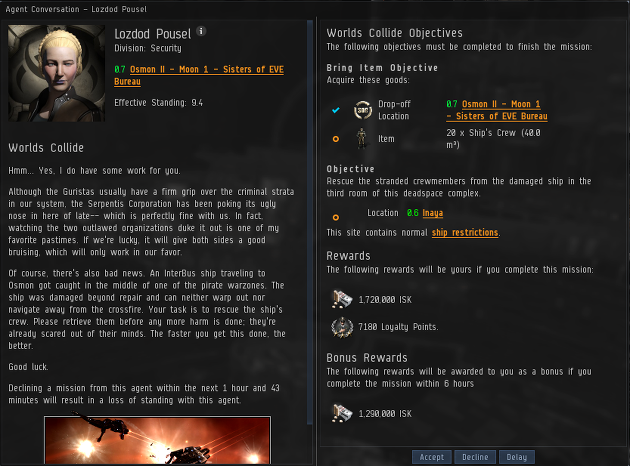Click the Agent Conversation window title bar
Viewport: 630px width, 466px height.
point(315,9)
